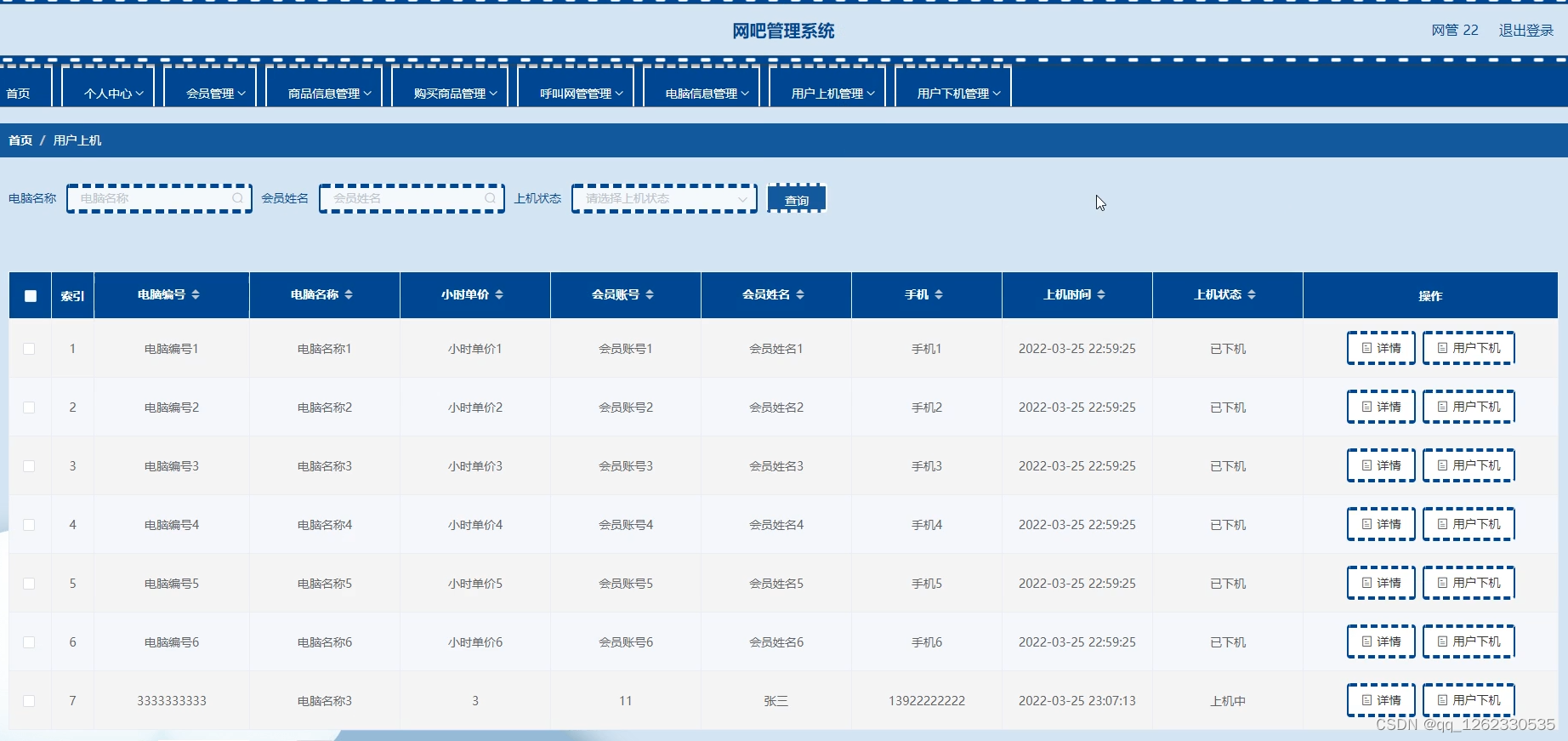The height and width of the screenshot is (741, 1568).
Task: Check the checkbox for row 2
Action: click(29, 408)
